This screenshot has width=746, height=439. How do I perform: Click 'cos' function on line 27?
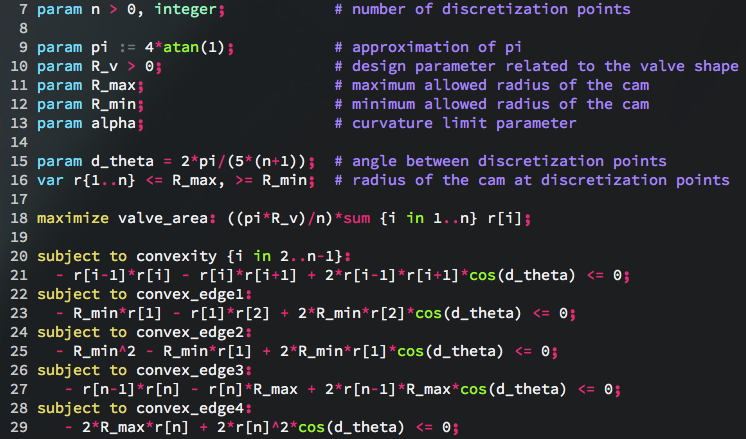pyautogui.click(x=473, y=390)
